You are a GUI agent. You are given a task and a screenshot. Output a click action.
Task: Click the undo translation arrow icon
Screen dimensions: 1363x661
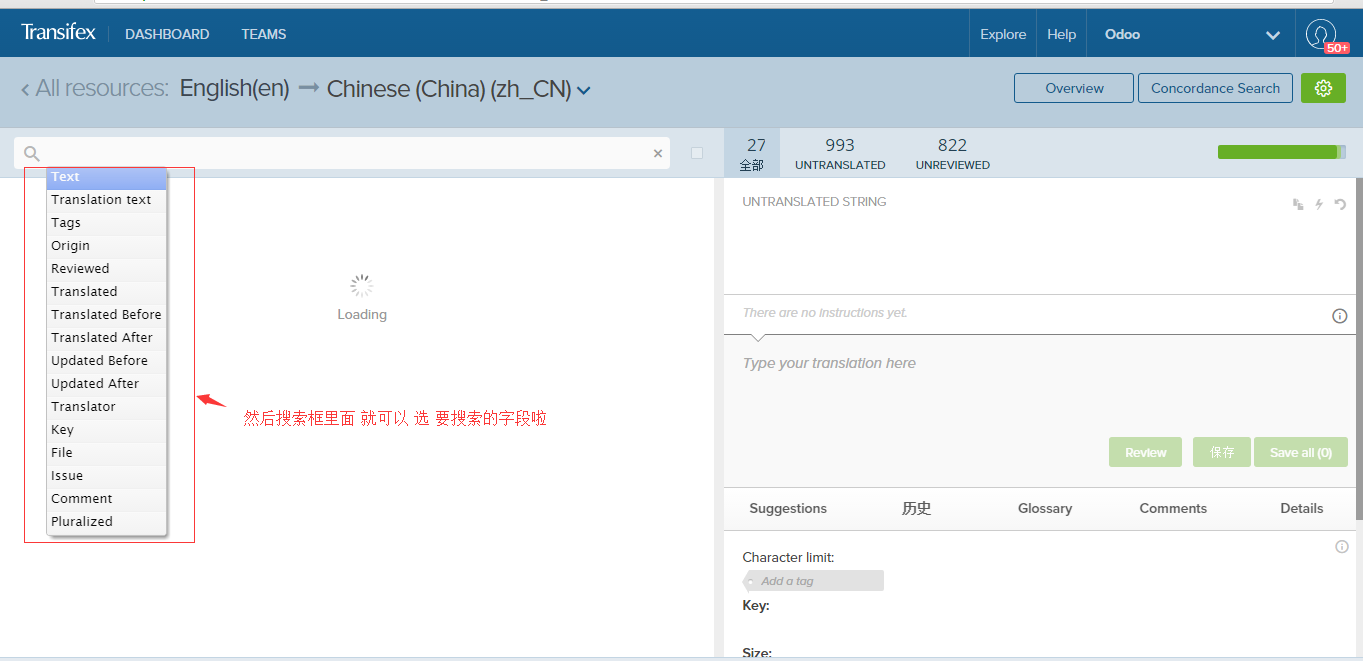coord(1340,204)
